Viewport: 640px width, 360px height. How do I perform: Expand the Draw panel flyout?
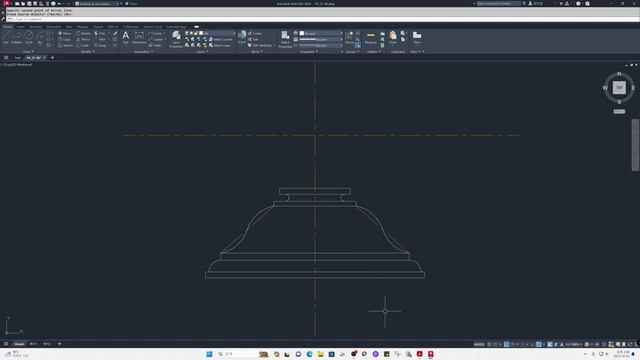point(28,52)
